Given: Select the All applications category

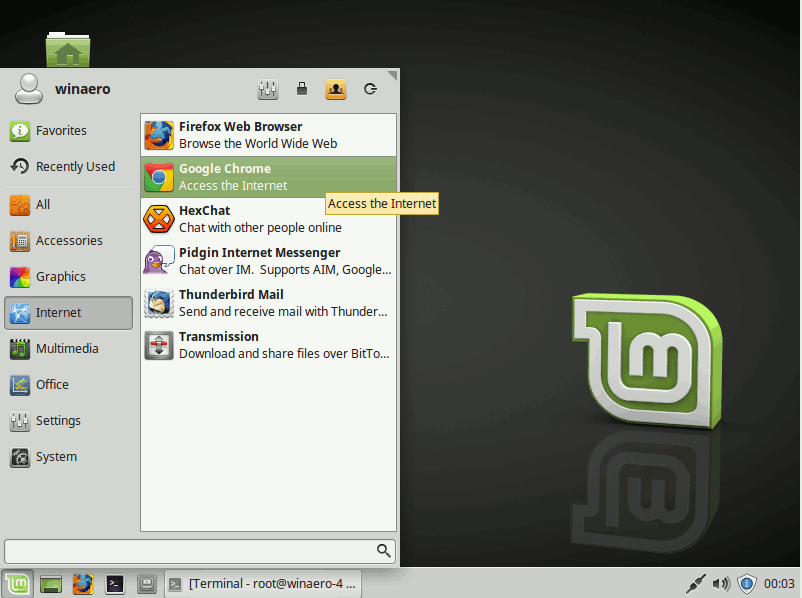Looking at the screenshot, I should point(69,205).
